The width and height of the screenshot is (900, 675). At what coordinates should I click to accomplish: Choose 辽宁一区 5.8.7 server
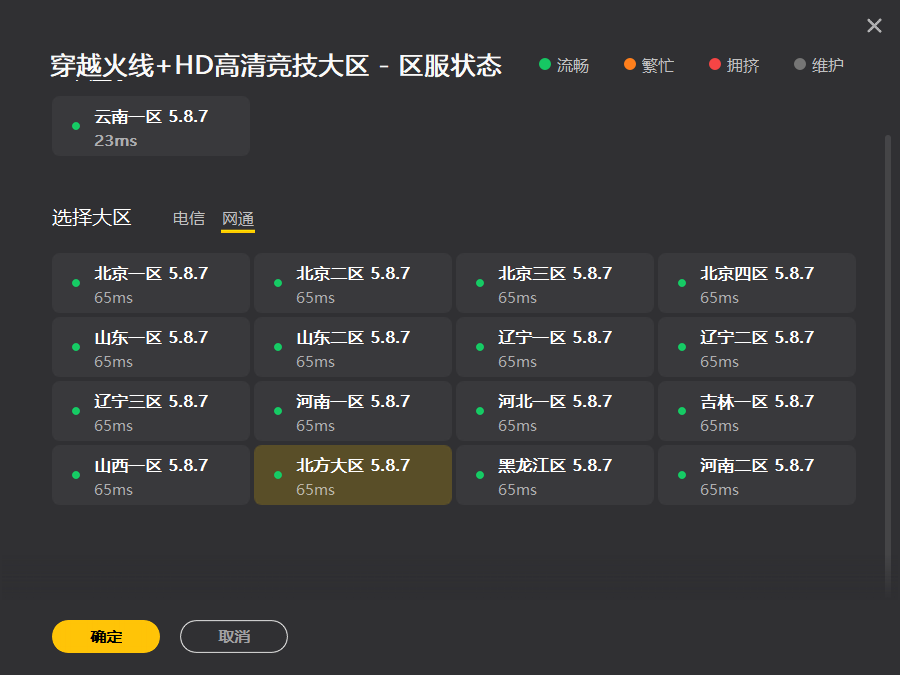555,347
